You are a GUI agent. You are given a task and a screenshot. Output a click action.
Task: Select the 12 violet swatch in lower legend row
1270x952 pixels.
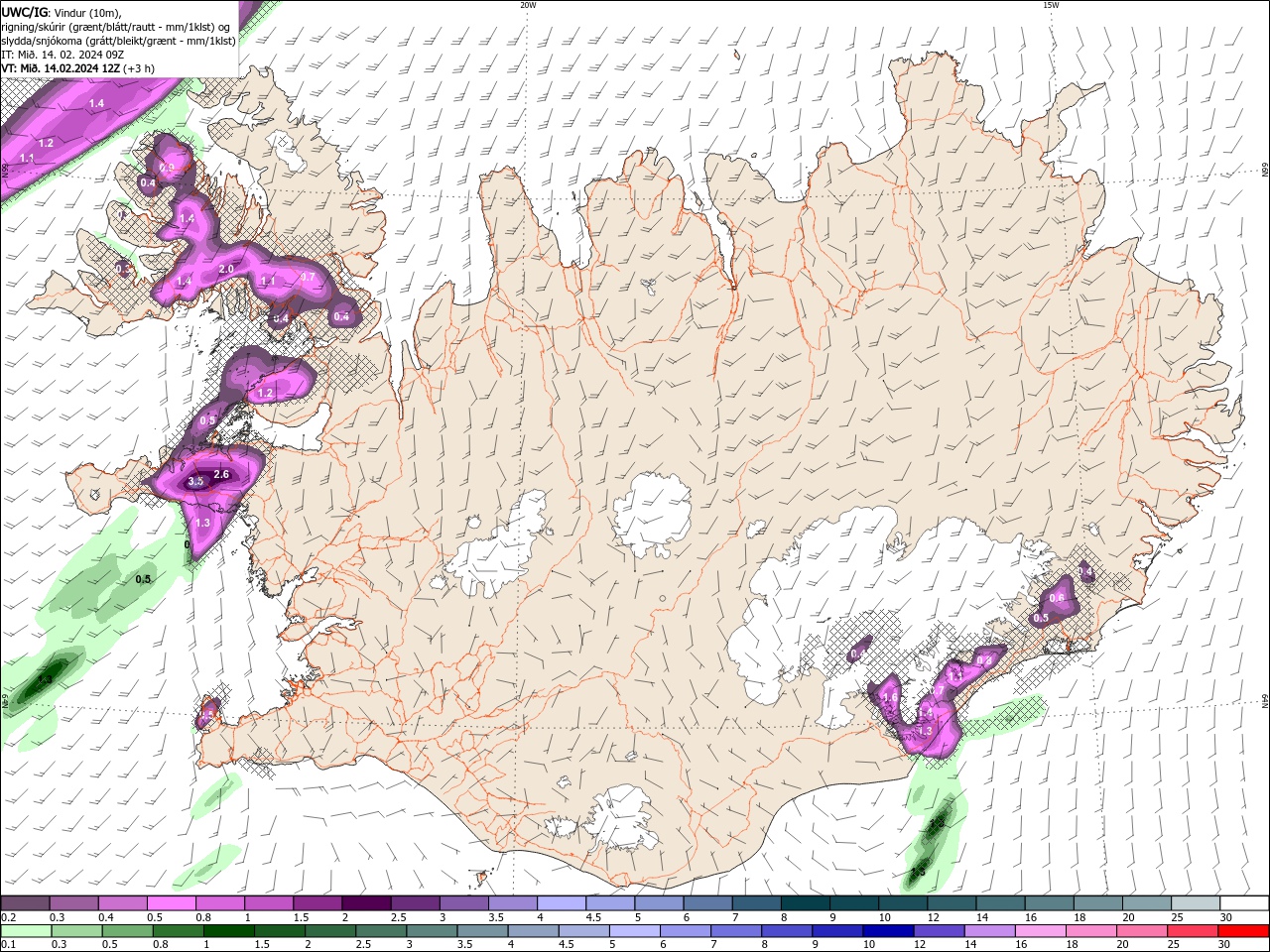tap(938, 931)
